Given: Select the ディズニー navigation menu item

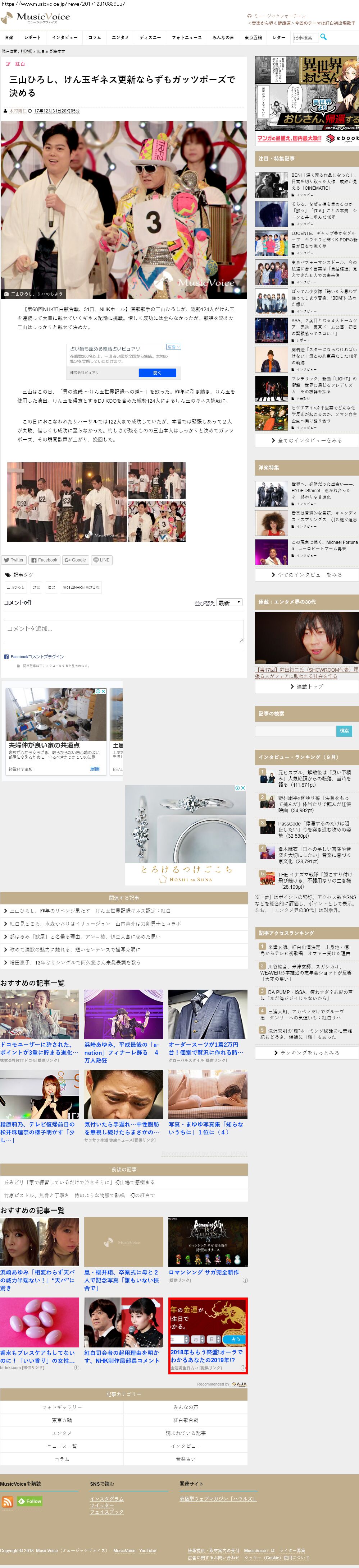Looking at the screenshot, I should [150, 37].
